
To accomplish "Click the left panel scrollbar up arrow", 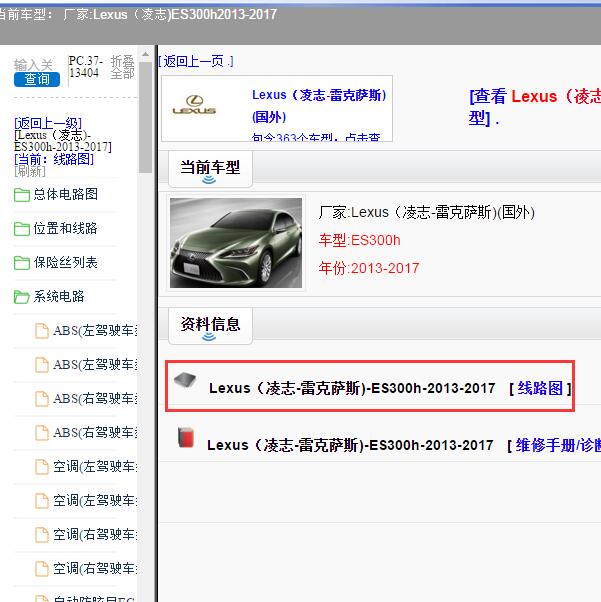I will [146, 54].
